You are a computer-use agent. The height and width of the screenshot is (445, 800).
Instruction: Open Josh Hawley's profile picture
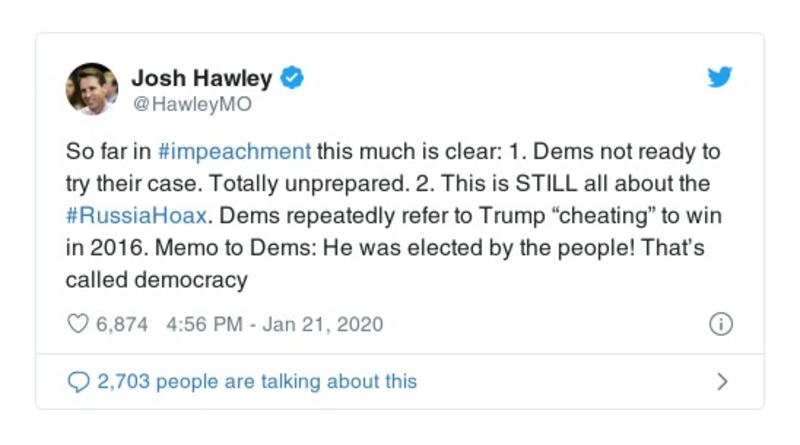pyautogui.click(x=93, y=88)
